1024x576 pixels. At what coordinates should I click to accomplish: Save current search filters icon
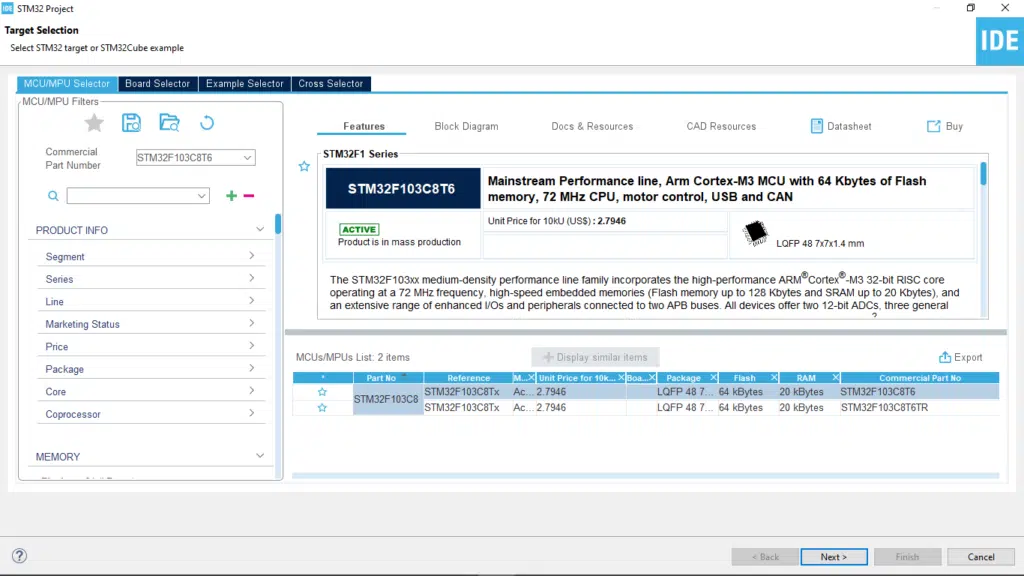pos(131,123)
